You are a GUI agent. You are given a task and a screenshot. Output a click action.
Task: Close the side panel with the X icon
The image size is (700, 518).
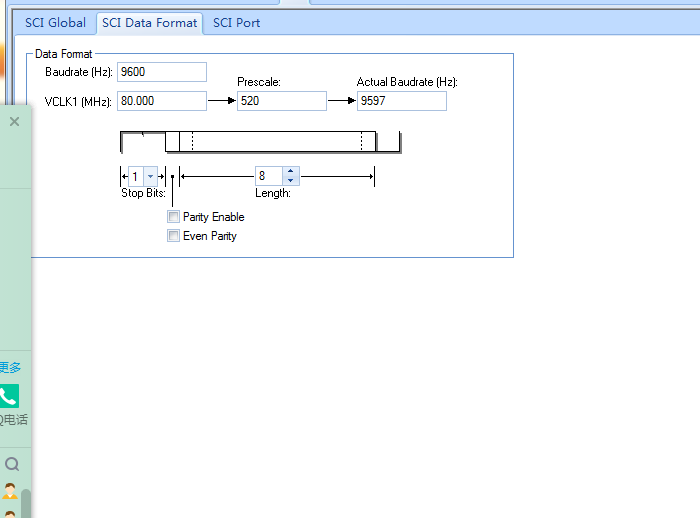[14, 121]
